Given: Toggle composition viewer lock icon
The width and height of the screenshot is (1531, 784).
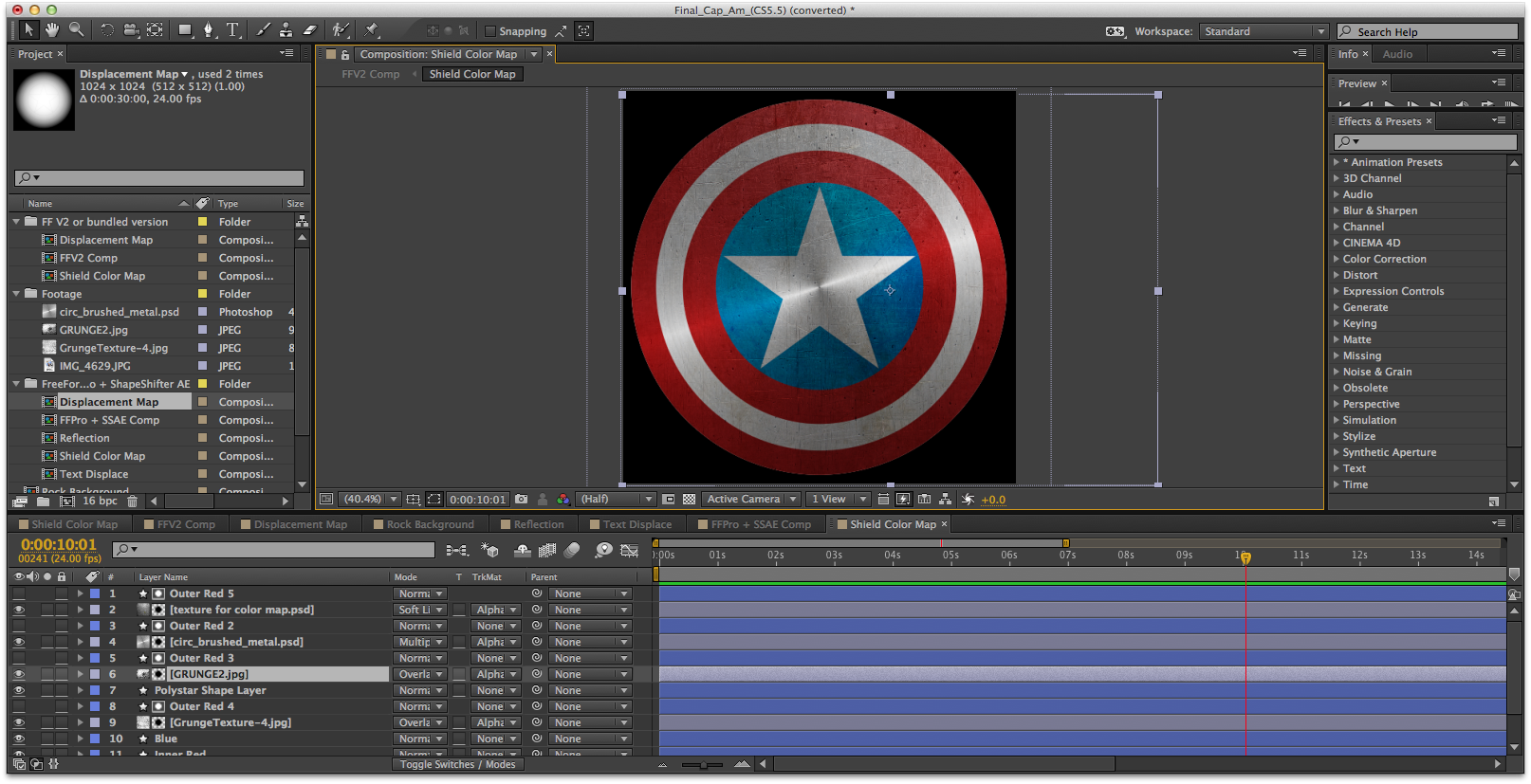Looking at the screenshot, I should click(345, 55).
